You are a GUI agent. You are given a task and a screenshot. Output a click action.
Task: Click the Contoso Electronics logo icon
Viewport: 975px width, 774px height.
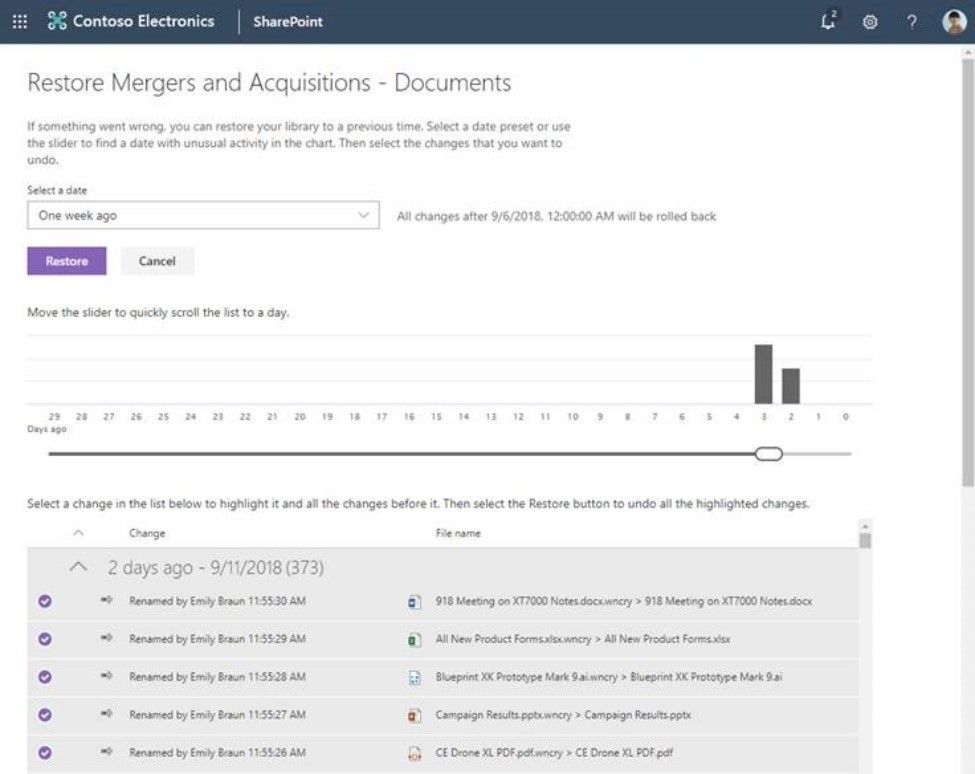tap(57, 21)
